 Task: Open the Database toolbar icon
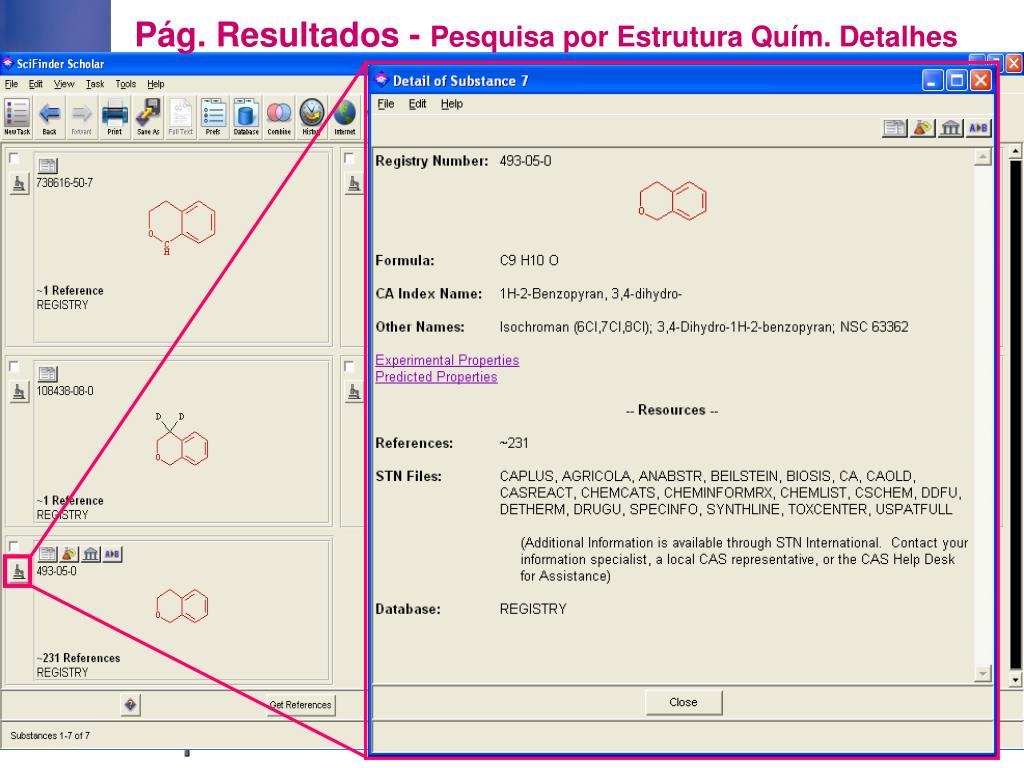click(246, 117)
